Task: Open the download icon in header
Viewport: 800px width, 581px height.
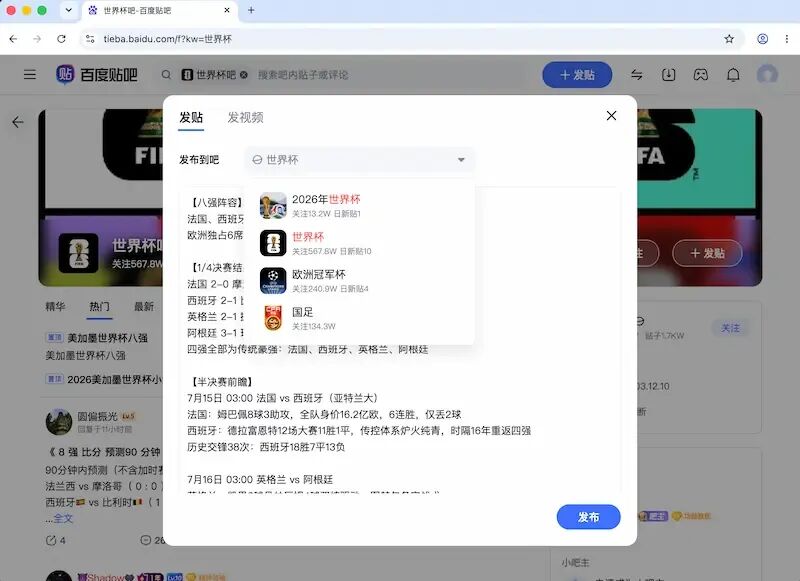Action: pos(668,75)
